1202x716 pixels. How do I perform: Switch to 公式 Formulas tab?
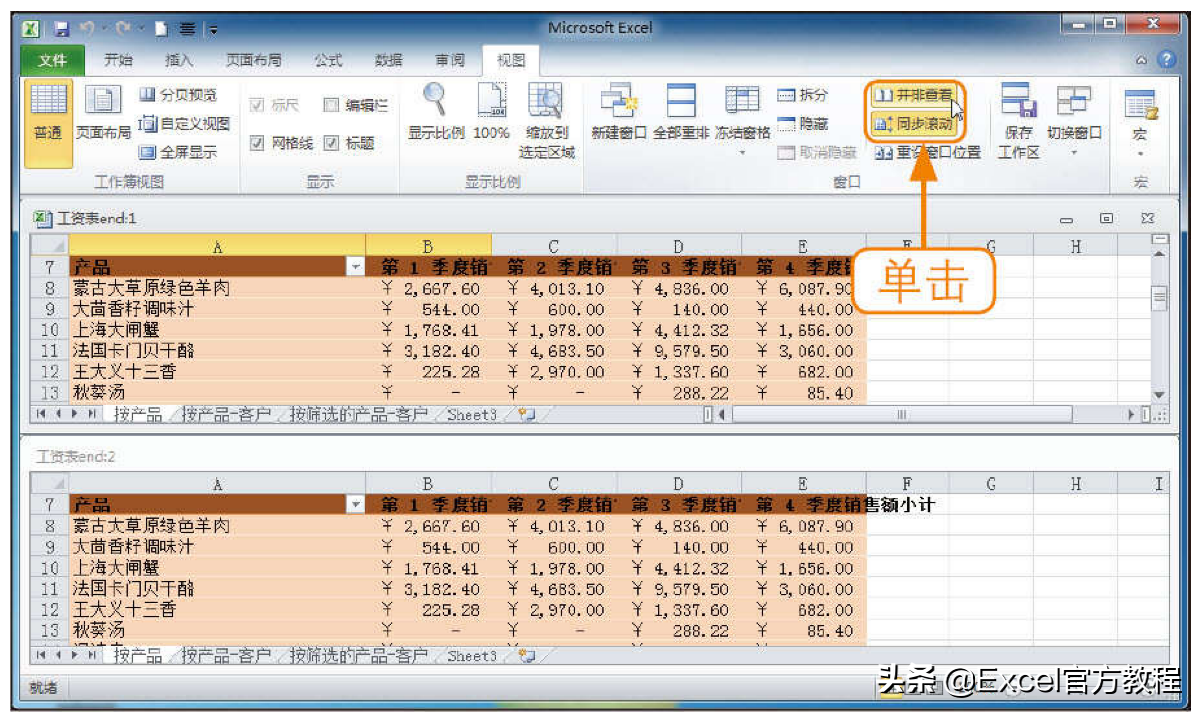(328, 60)
